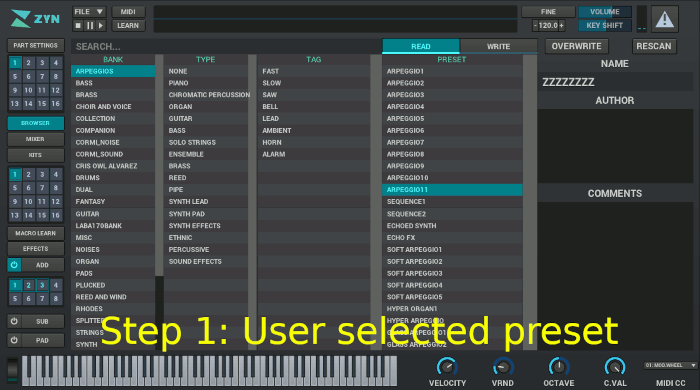Screen dimensions: 700x390
Task: Click the panic warning triangle icon
Action: coord(665,19)
